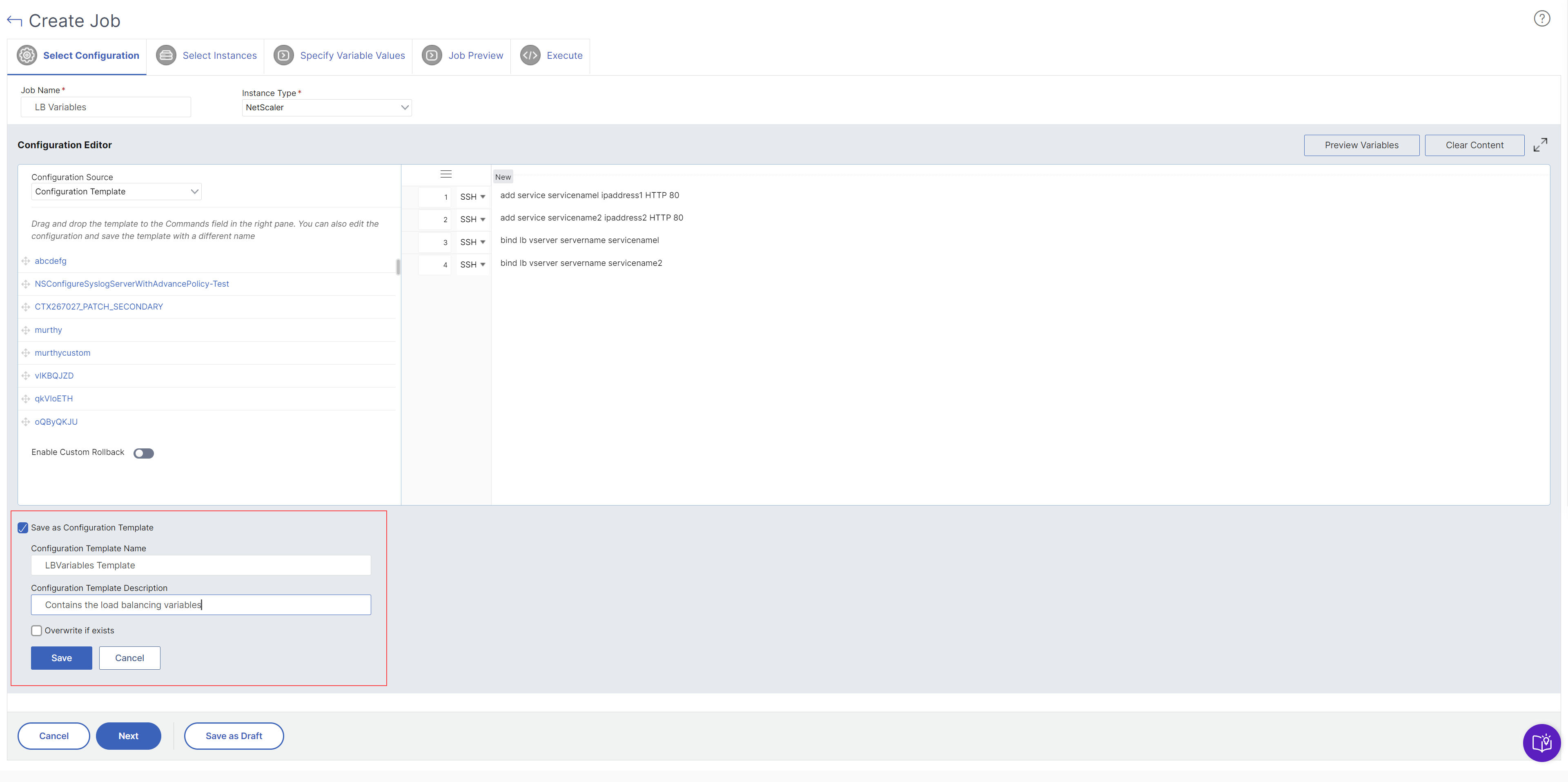The image size is (1568, 782).
Task: Check the Overwrite if exists box
Action: [36, 631]
